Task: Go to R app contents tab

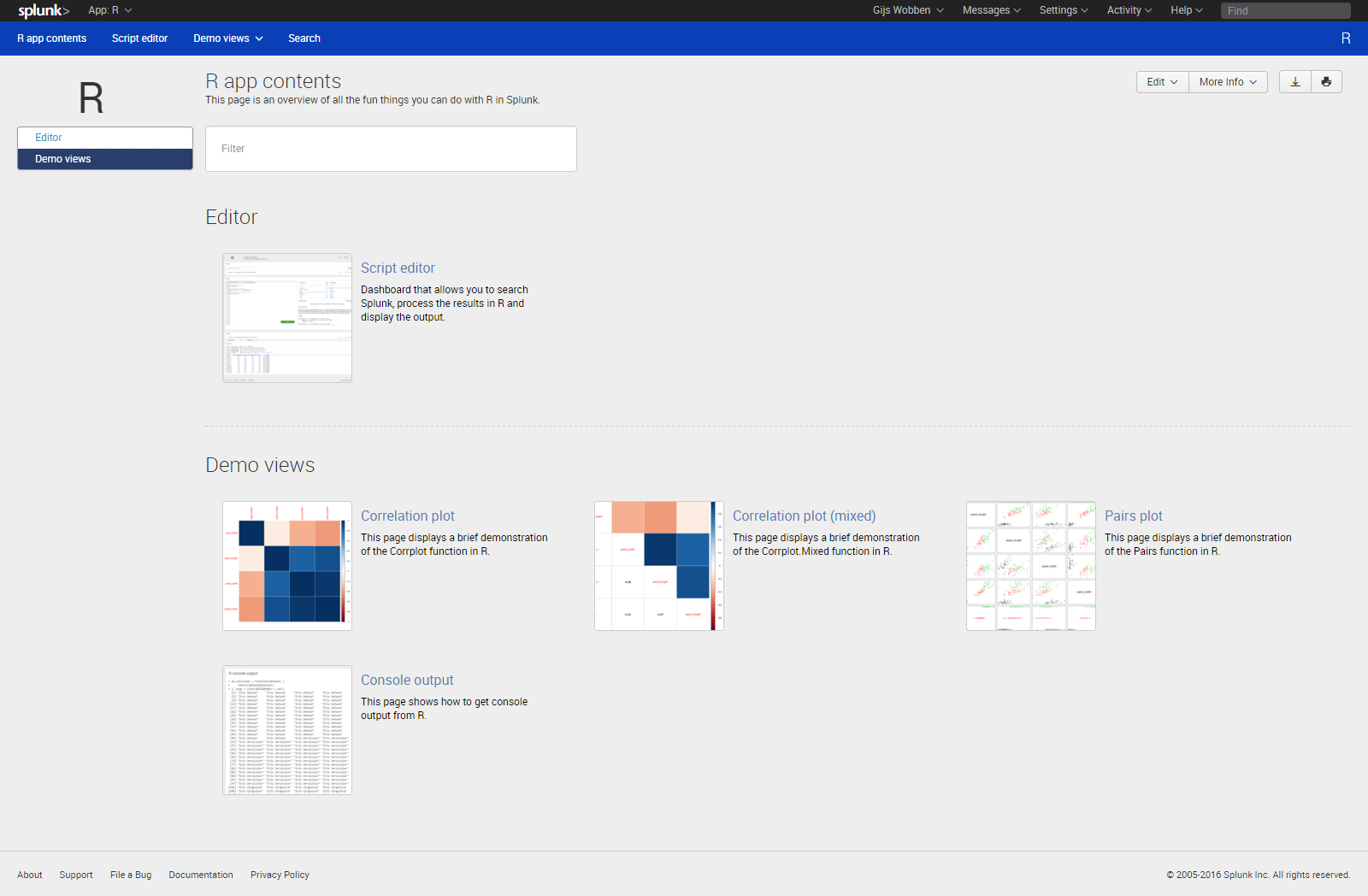Action: point(52,38)
